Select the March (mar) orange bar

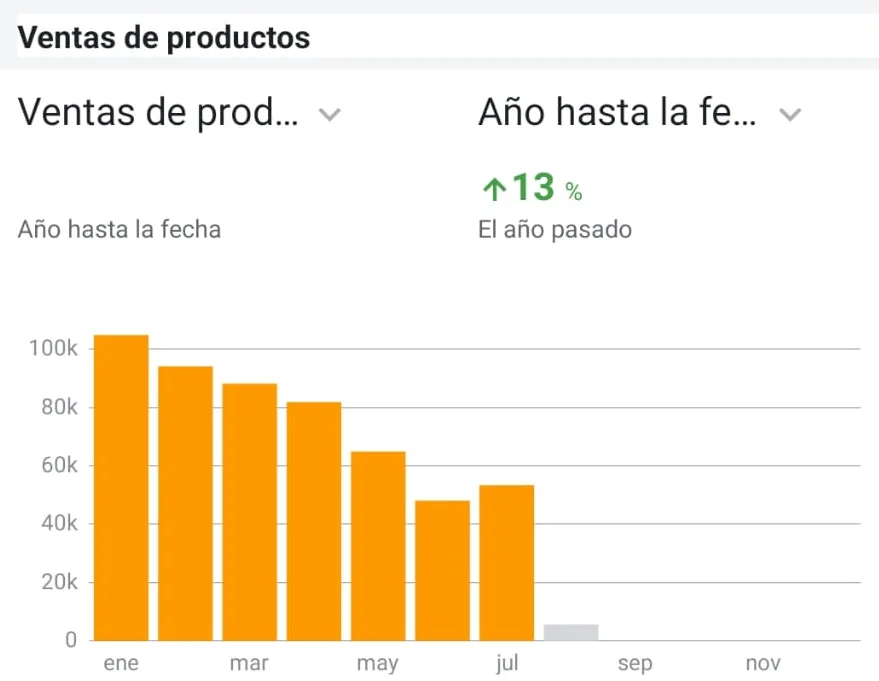pyautogui.click(x=249, y=512)
